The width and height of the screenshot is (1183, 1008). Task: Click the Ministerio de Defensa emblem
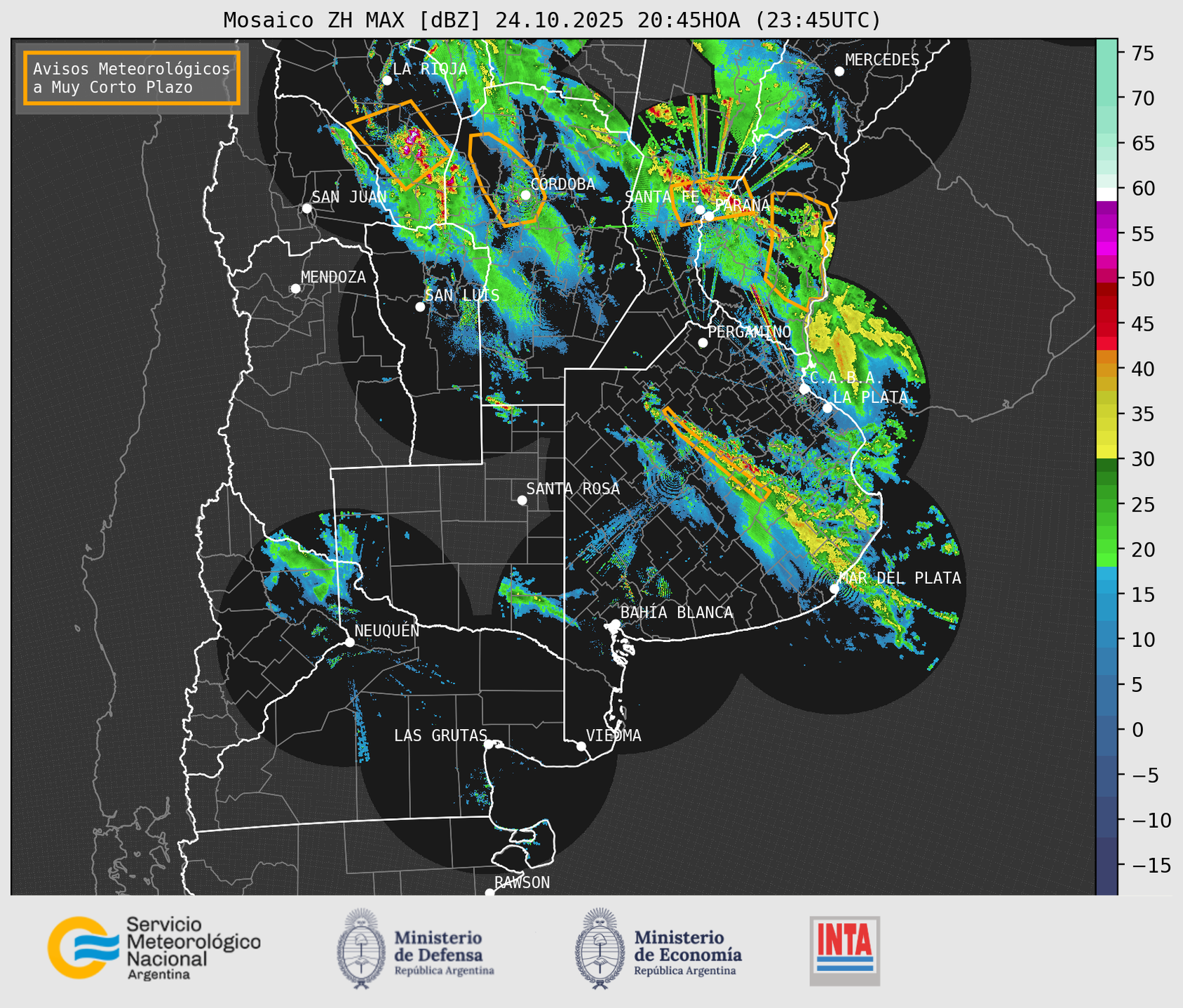pos(361,948)
